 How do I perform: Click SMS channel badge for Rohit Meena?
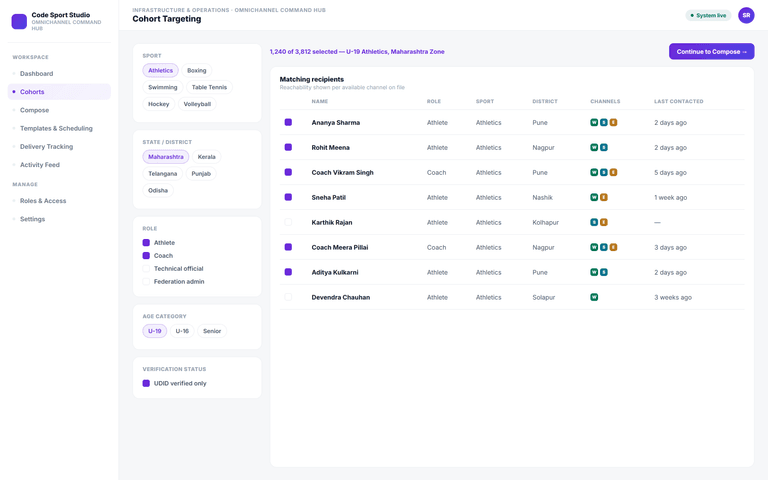coord(604,147)
